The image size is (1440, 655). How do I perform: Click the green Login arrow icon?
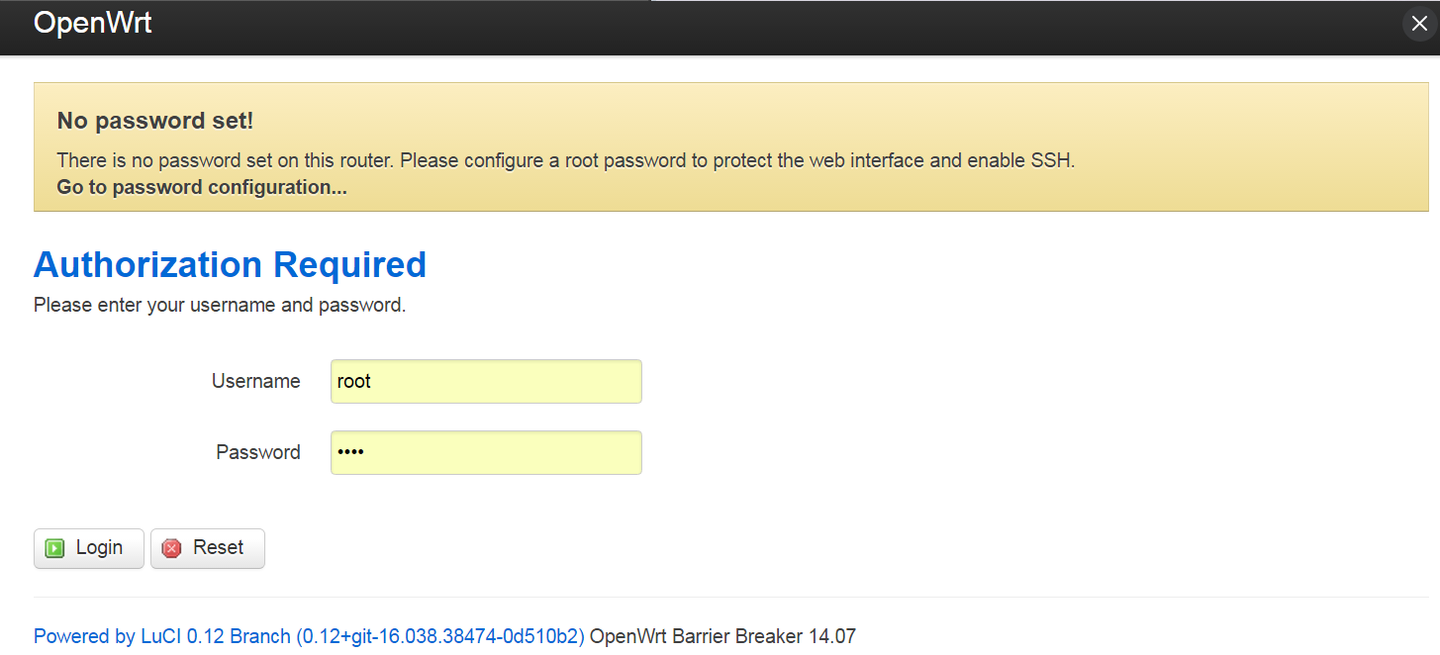pyautogui.click(x=55, y=548)
